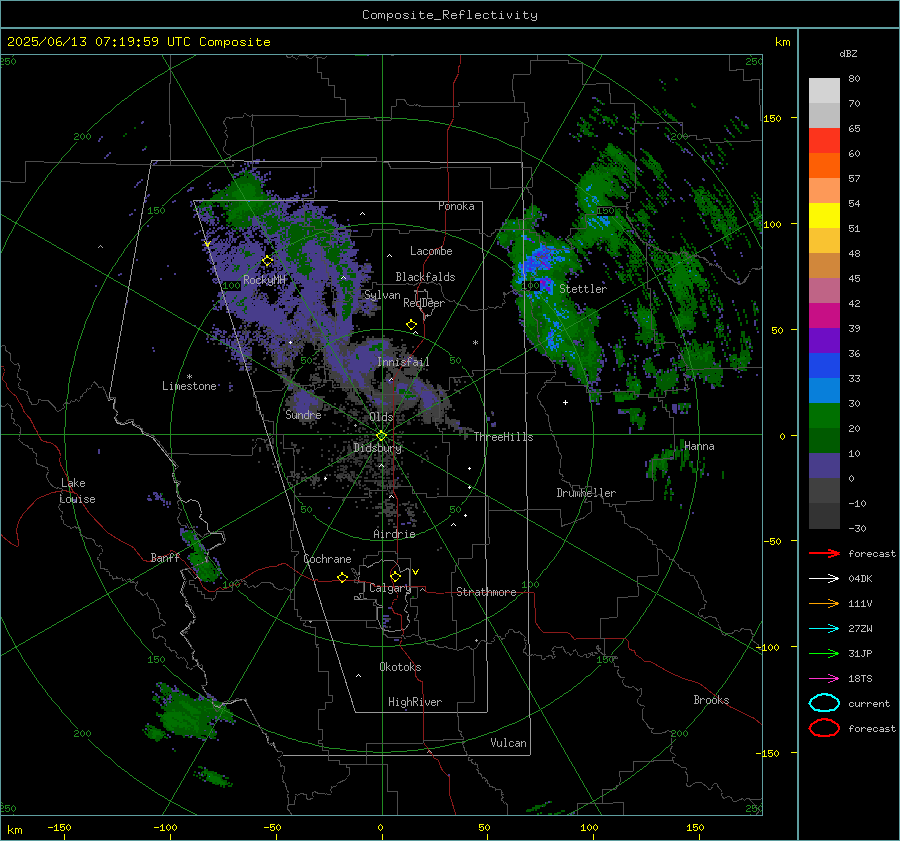Viewport: 900px width, 841px height.
Task: Click the cyan 27ZW arrow icon
Action: [824, 629]
